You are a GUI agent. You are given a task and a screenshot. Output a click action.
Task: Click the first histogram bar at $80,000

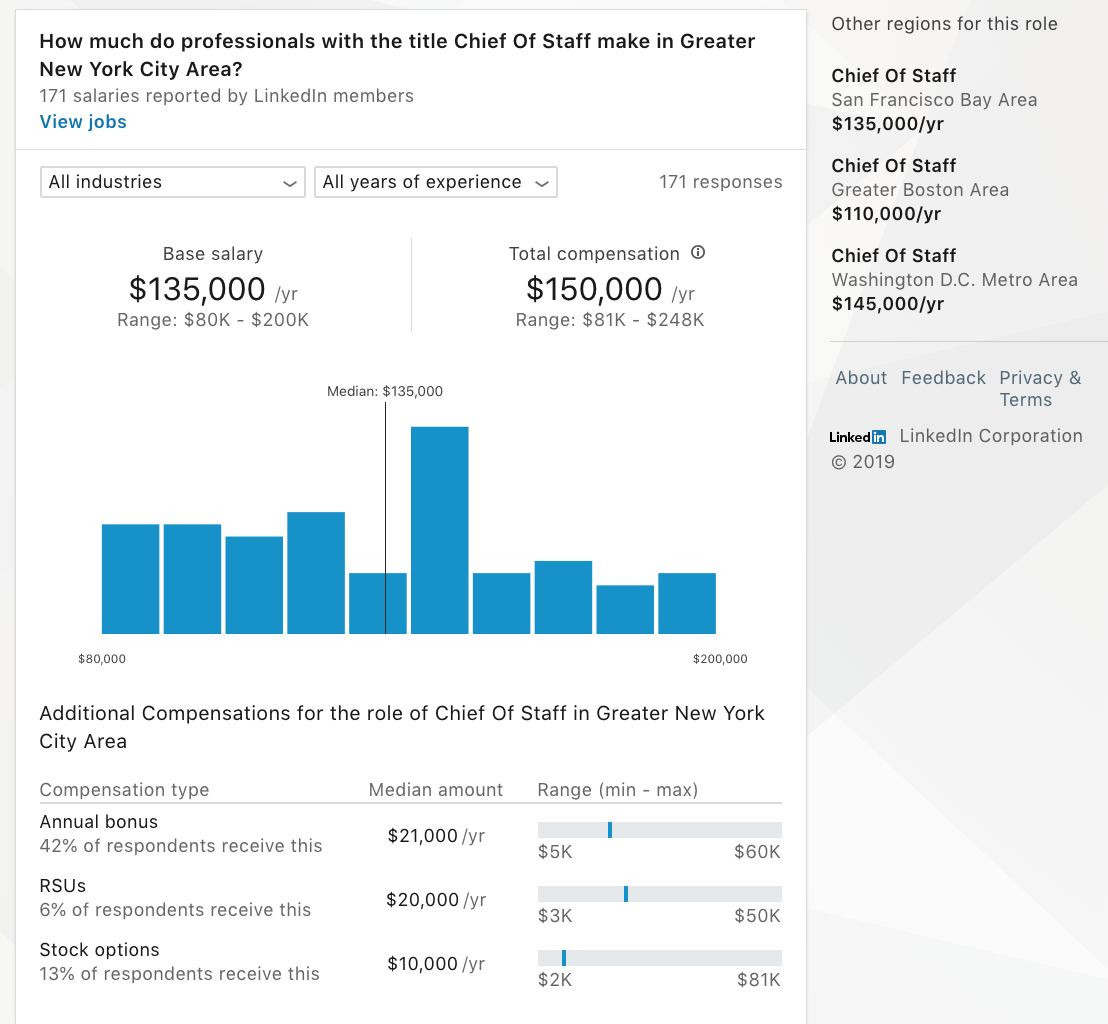point(131,579)
